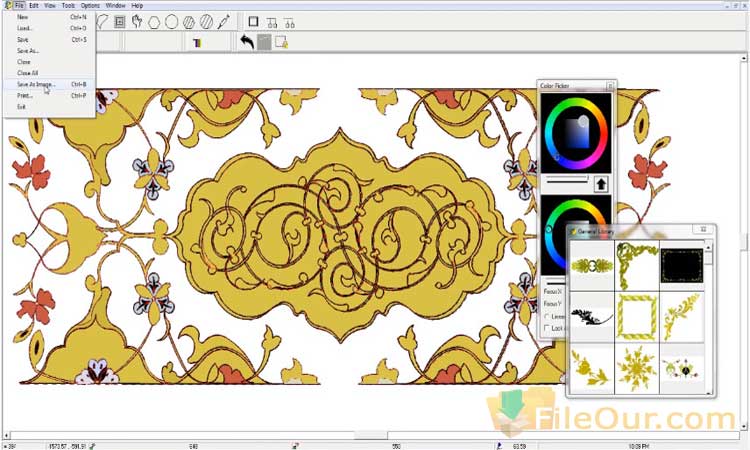Click Print in the File menu

[x=25, y=95]
